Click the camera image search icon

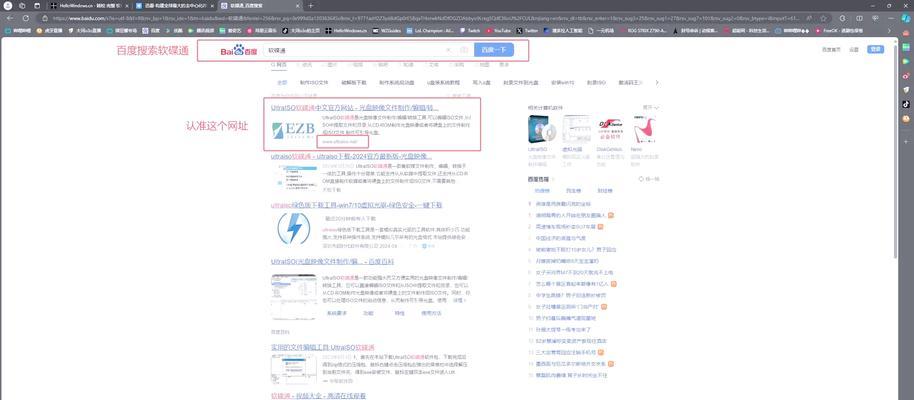click(x=464, y=50)
